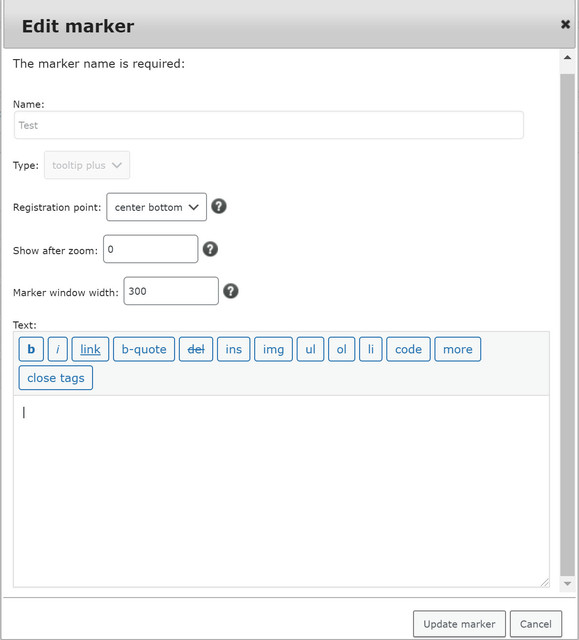The width and height of the screenshot is (579, 640).
Task: Insert del strikethrough tag
Action: [x=196, y=349]
